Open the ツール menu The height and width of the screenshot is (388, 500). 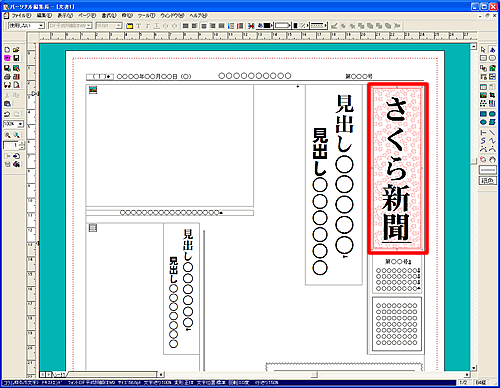146,16
